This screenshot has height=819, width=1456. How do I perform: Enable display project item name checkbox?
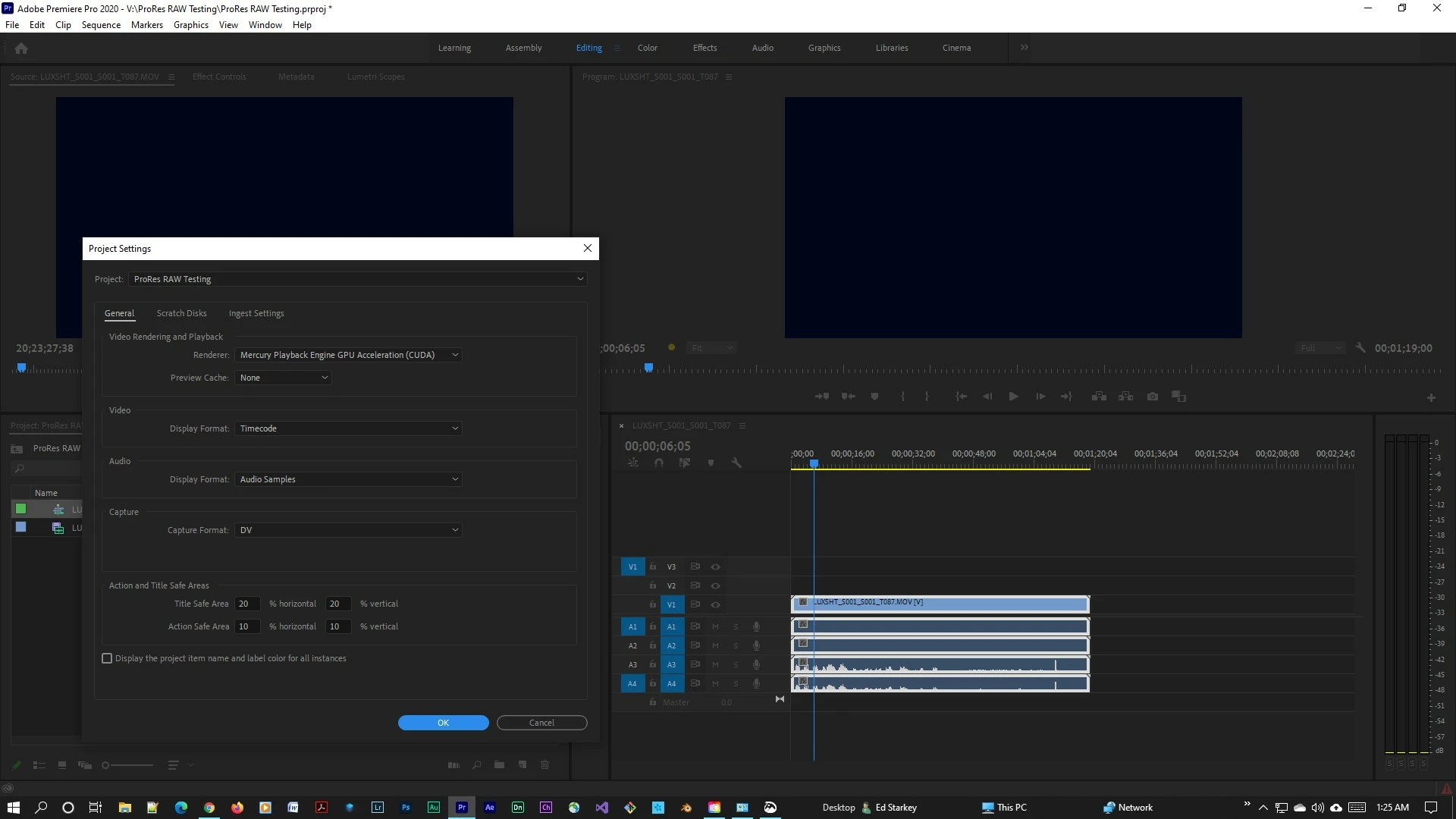[107, 658]
